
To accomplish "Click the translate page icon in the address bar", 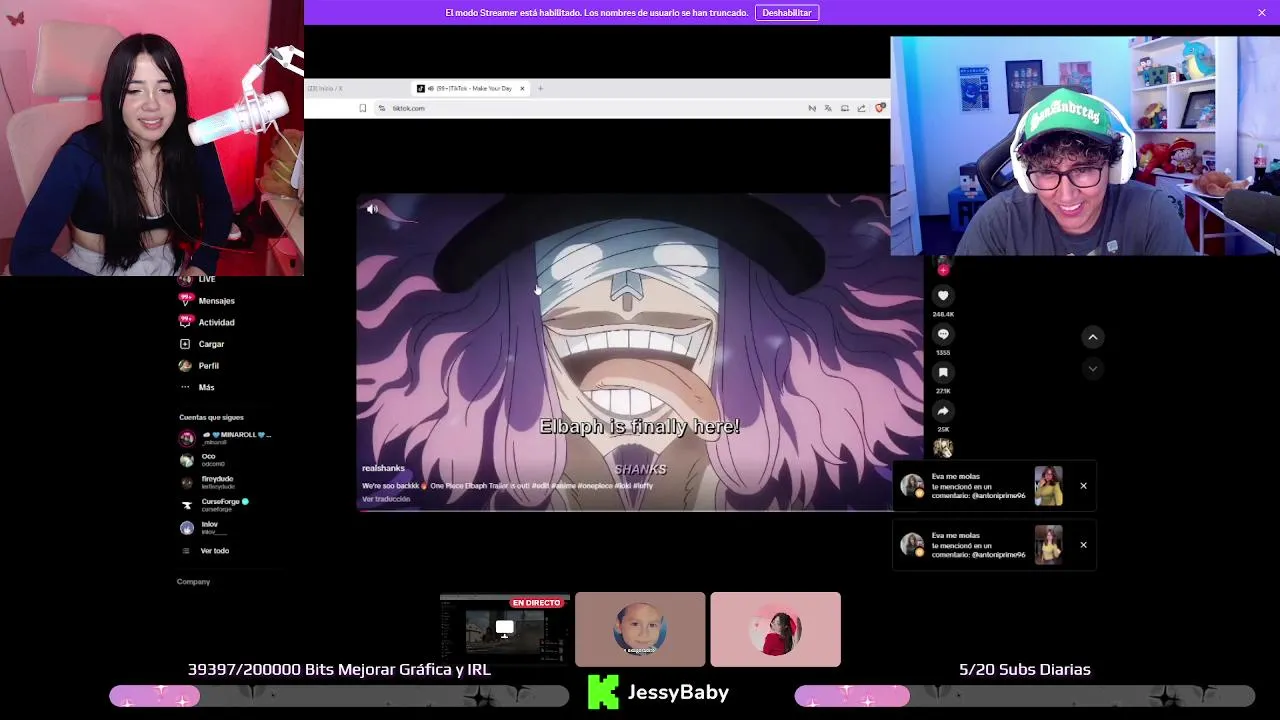I will point(828,108).
